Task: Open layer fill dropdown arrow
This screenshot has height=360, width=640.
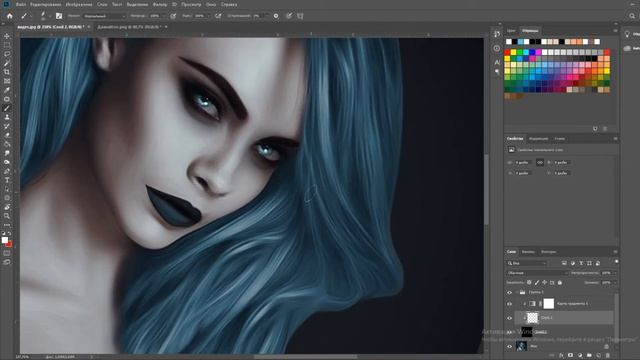Action: click(615, 282)
